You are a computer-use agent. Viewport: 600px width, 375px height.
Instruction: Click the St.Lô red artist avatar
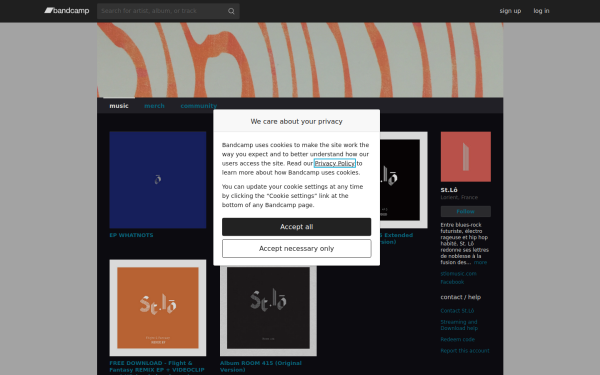click(x=466, y=157)
